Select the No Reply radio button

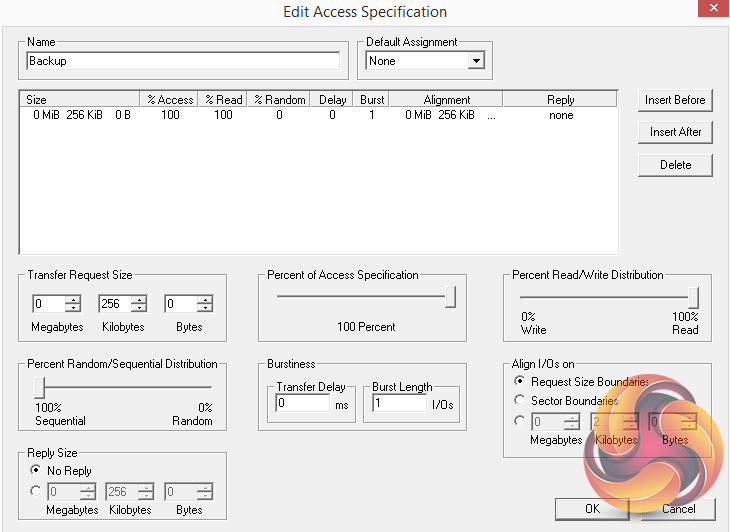coord(37,470)
